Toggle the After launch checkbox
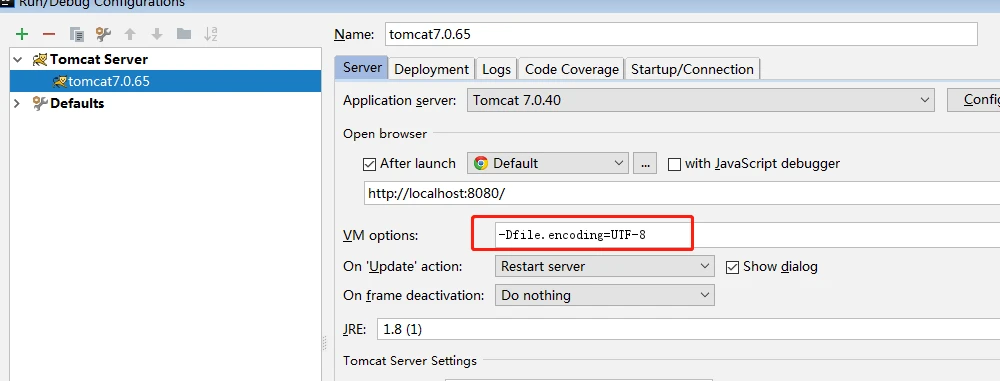1000x381 pixels. click(369, 164)
